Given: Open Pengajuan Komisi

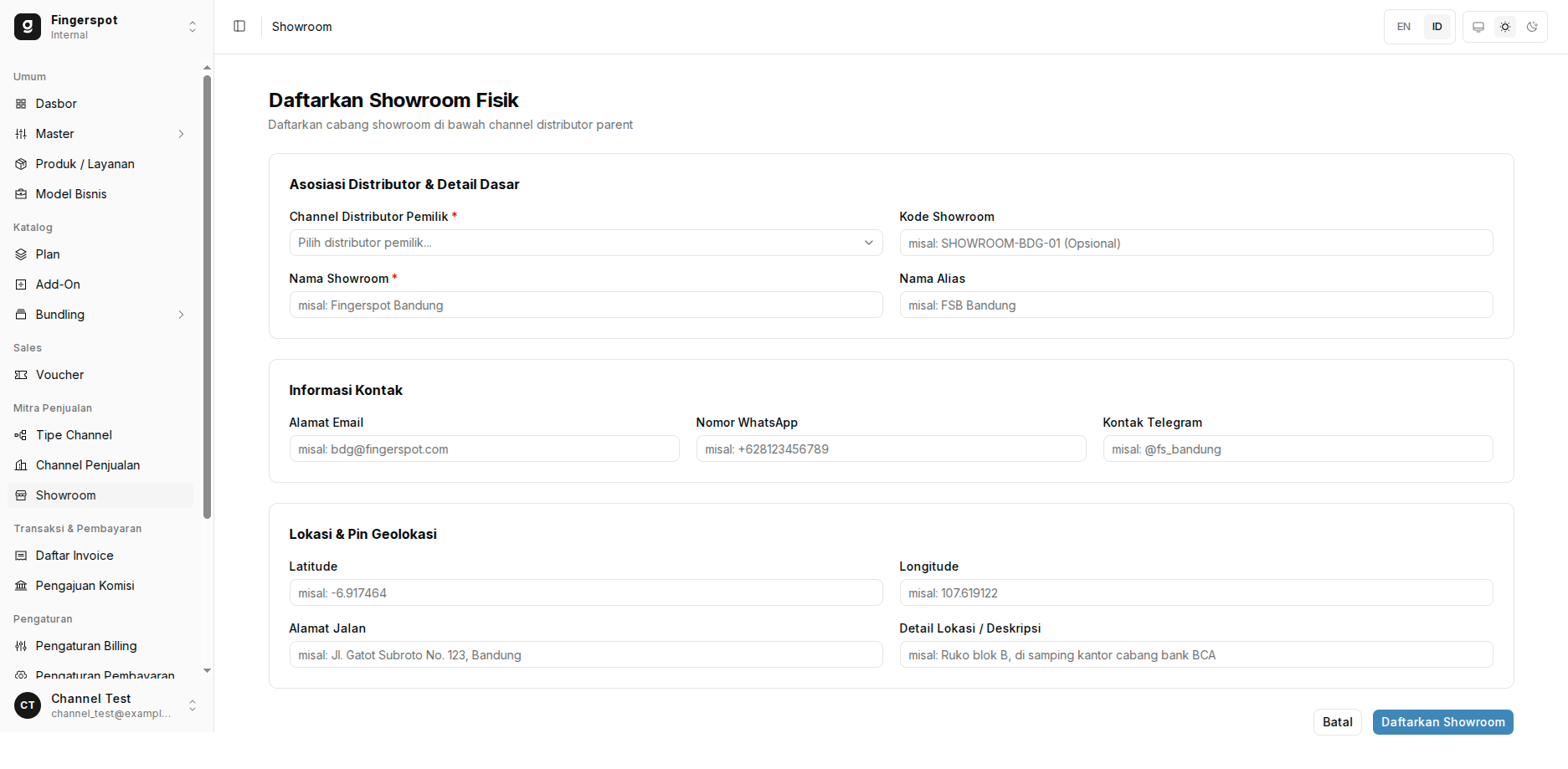Looking at the screenshot, I should point(100,586).
